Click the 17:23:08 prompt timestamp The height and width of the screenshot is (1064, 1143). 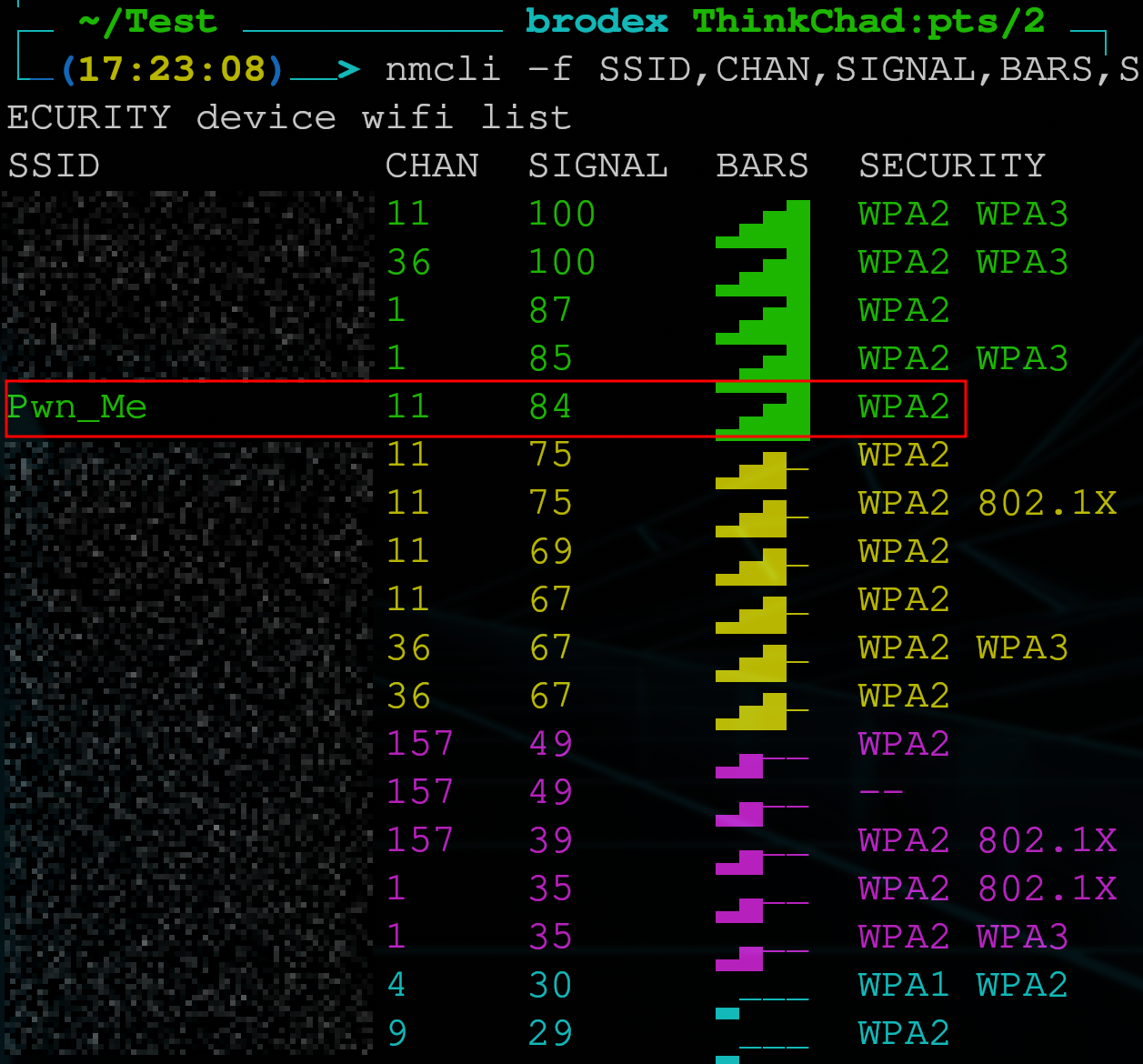coord(172,69)
